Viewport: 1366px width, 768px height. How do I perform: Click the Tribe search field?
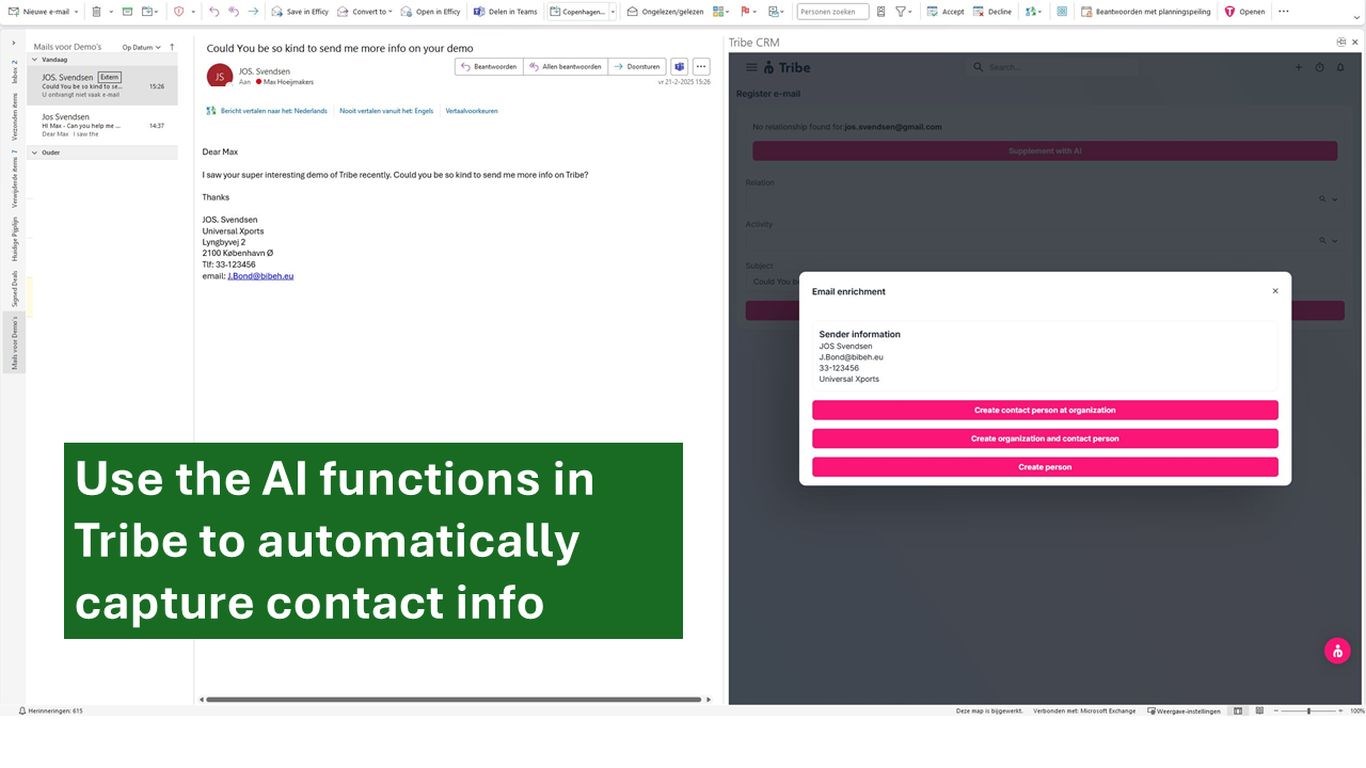click(1052, 67)
